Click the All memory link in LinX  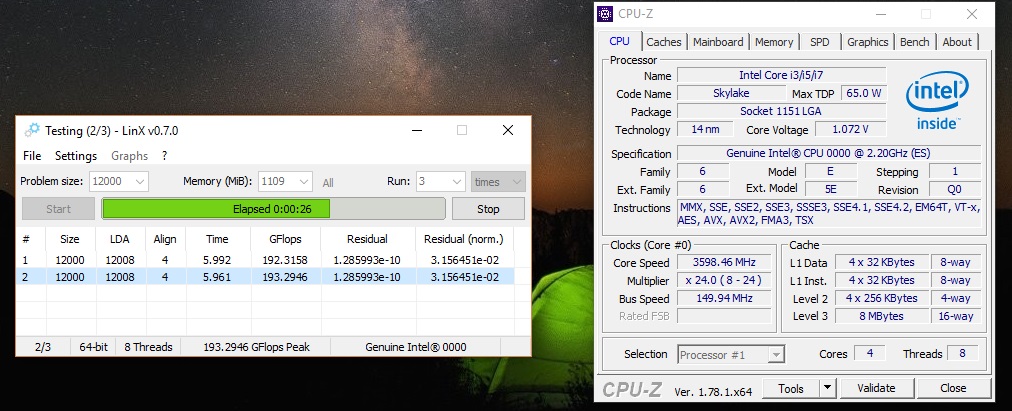coord(328,183)
